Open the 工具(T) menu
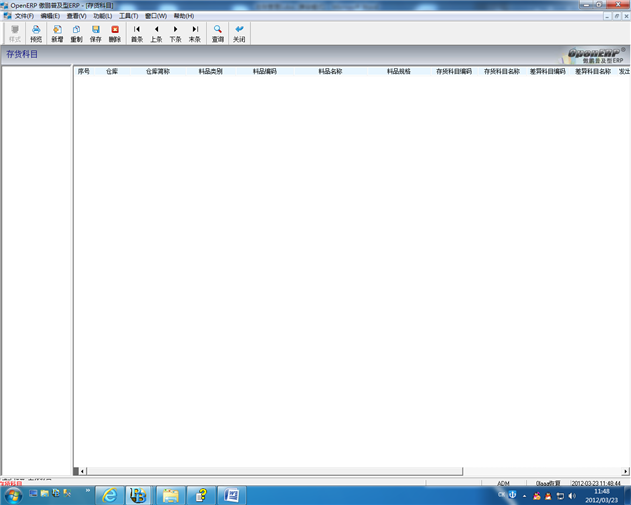The image size is (631, 505). [x=129, y=16]
